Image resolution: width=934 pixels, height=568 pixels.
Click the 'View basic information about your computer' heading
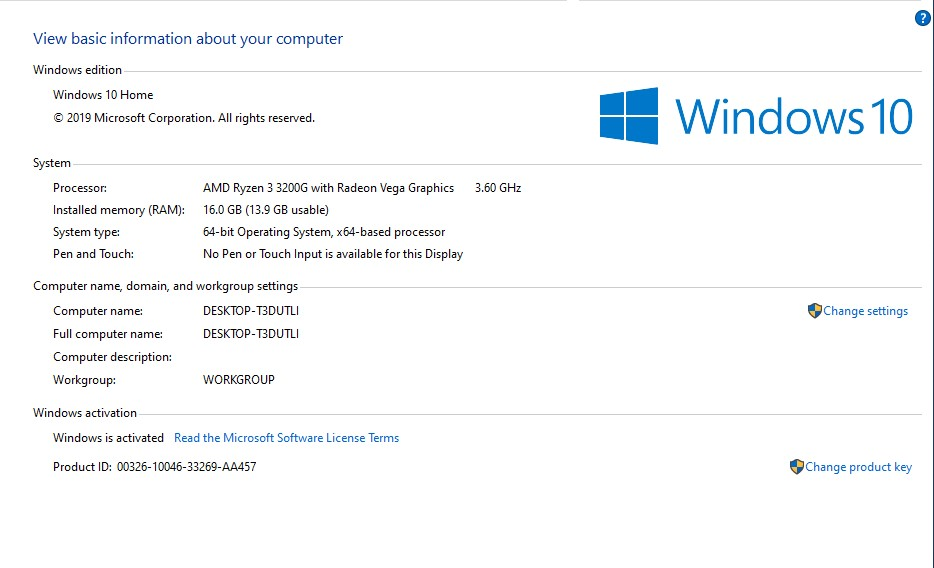tap(188, 39)
